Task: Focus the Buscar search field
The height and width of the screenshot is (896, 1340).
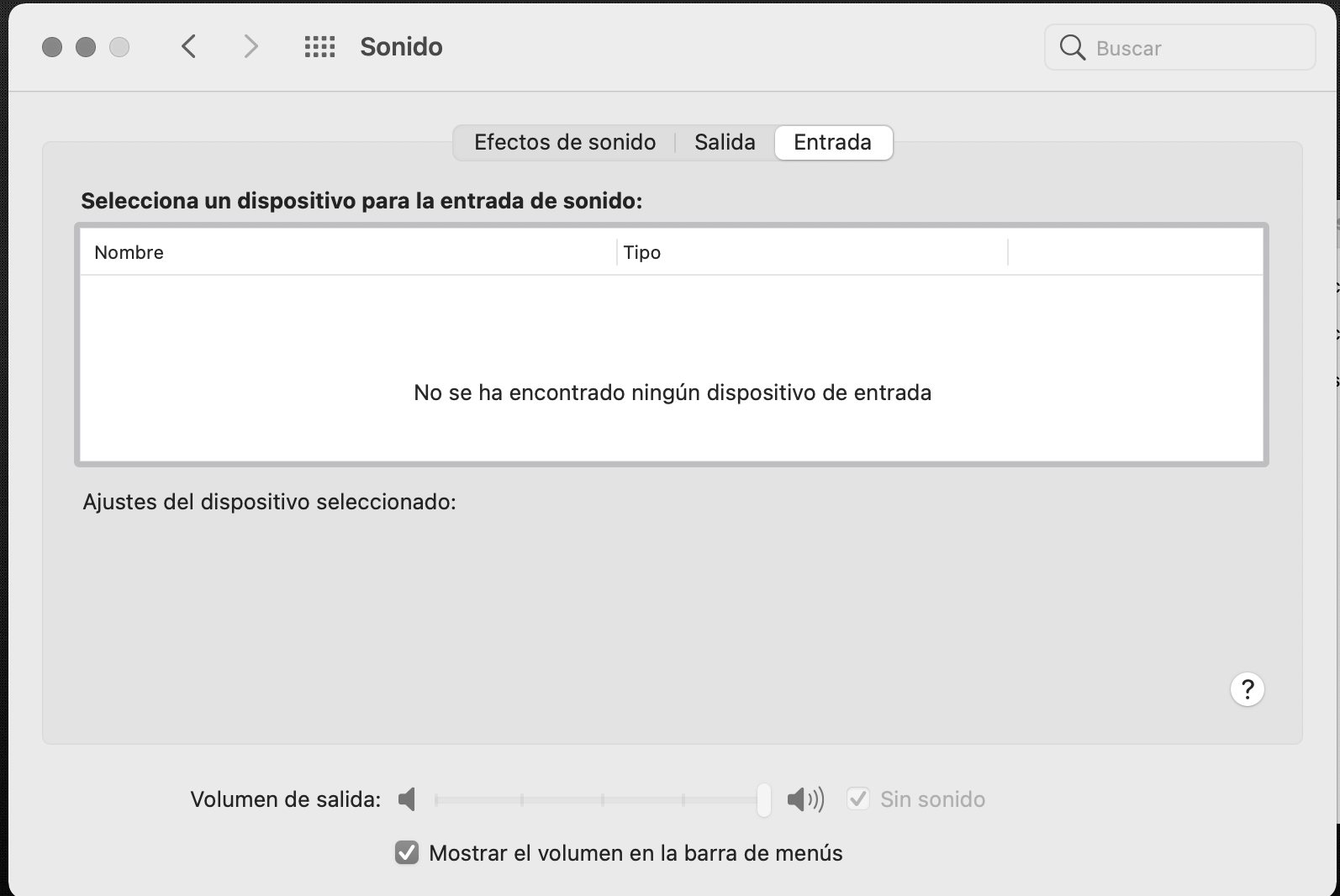Action: point(1180,48)
